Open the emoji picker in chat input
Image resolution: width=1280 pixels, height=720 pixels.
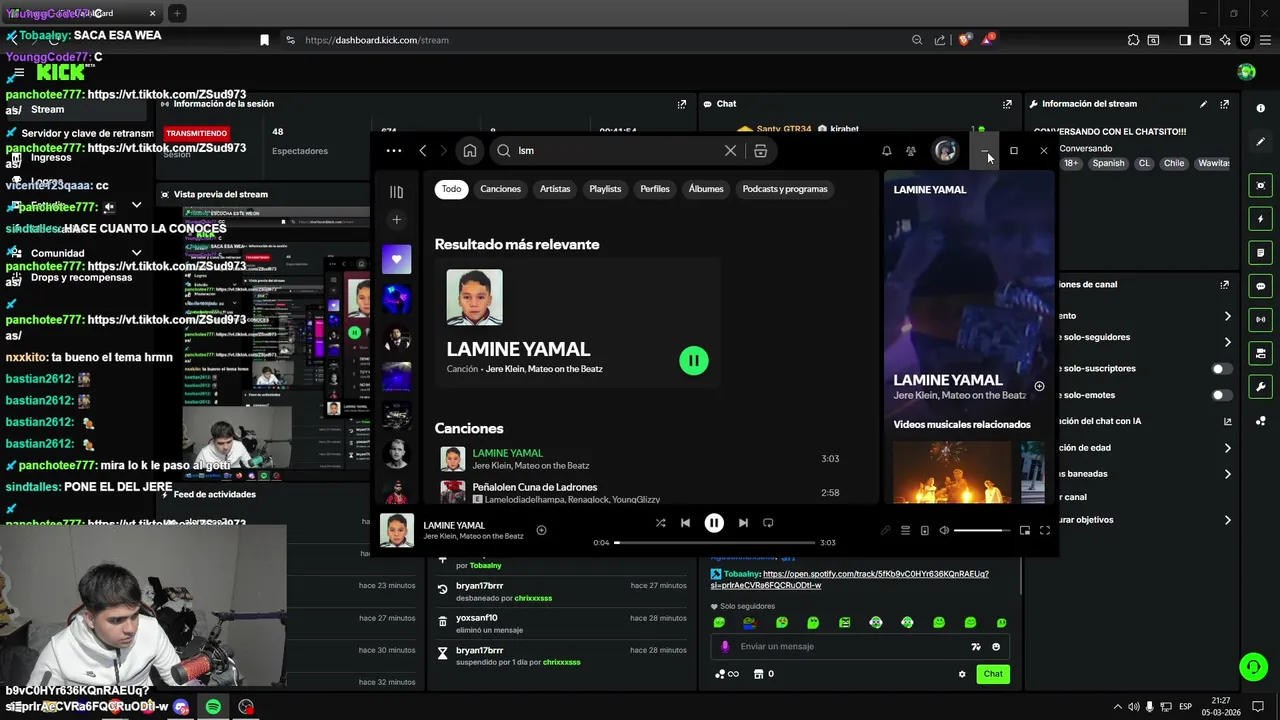996,647
